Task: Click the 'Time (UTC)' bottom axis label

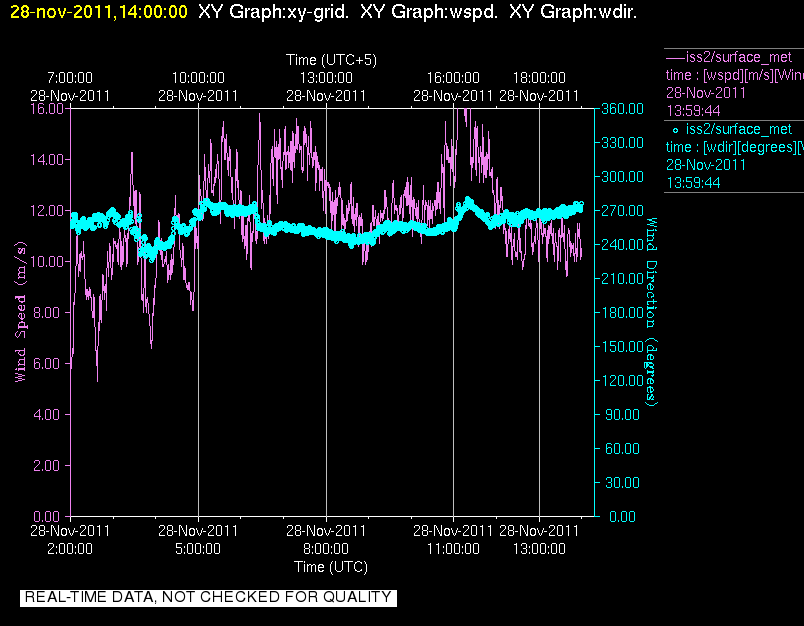Action: click(331, 567)
